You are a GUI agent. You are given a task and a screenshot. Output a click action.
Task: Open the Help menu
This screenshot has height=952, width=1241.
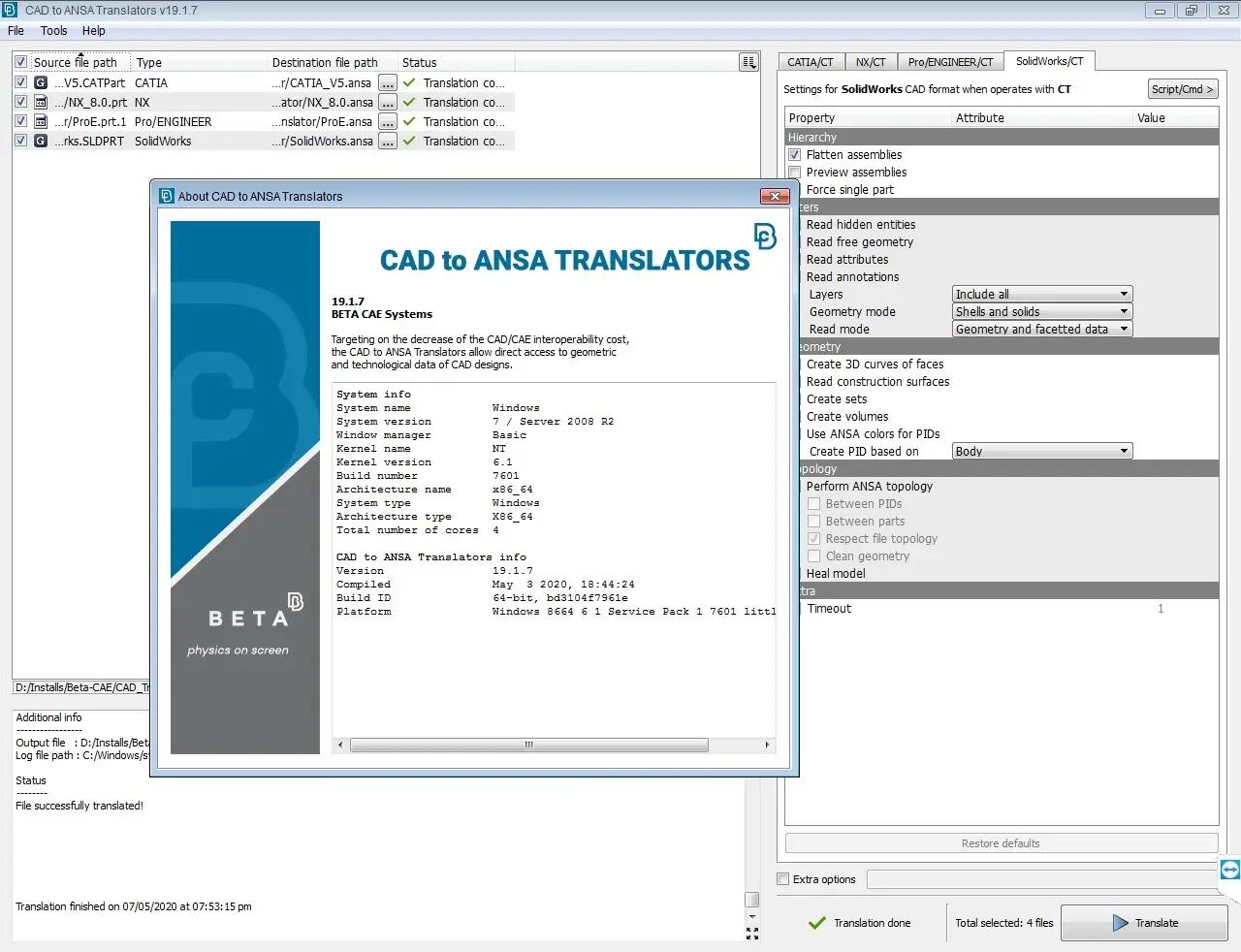coord(94,31)
